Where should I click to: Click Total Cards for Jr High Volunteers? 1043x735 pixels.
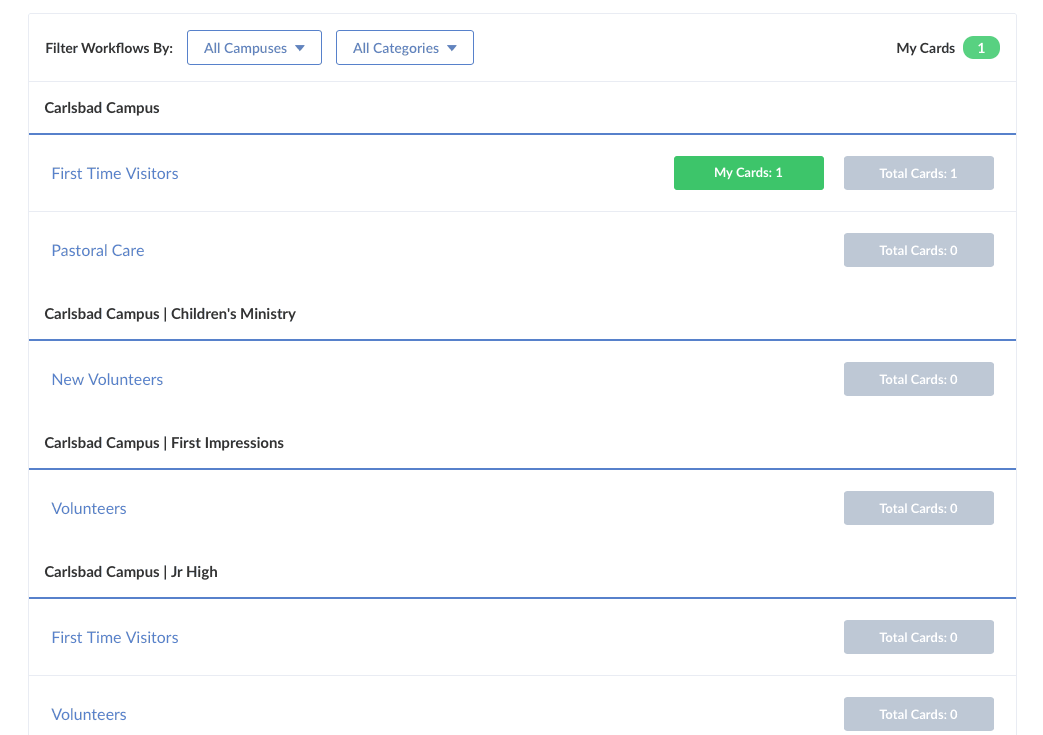tap(918, 714)
